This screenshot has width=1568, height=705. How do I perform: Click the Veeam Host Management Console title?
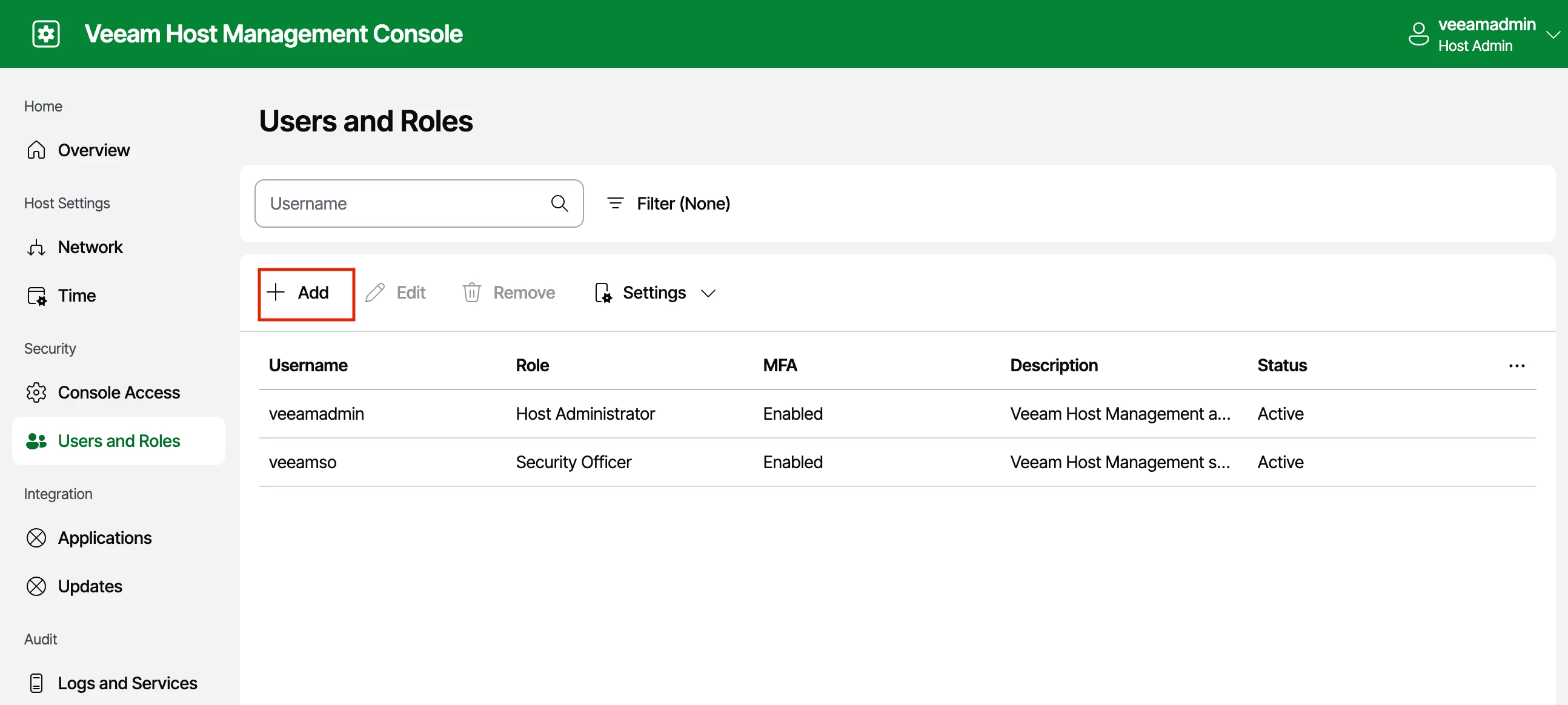pyautogui.click(x=273, y=34)
